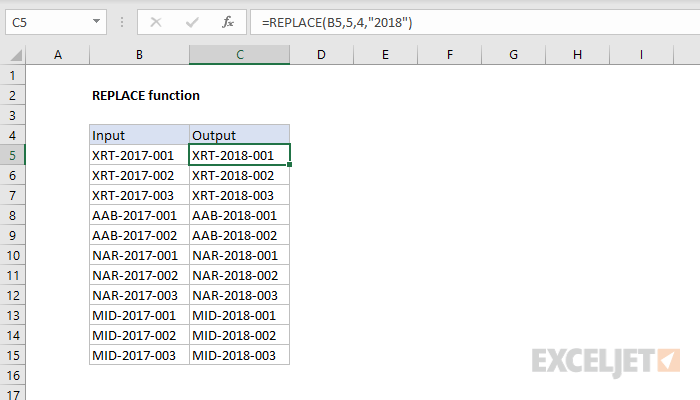
Task: Click the Output header cell
Action: point(239,135)
